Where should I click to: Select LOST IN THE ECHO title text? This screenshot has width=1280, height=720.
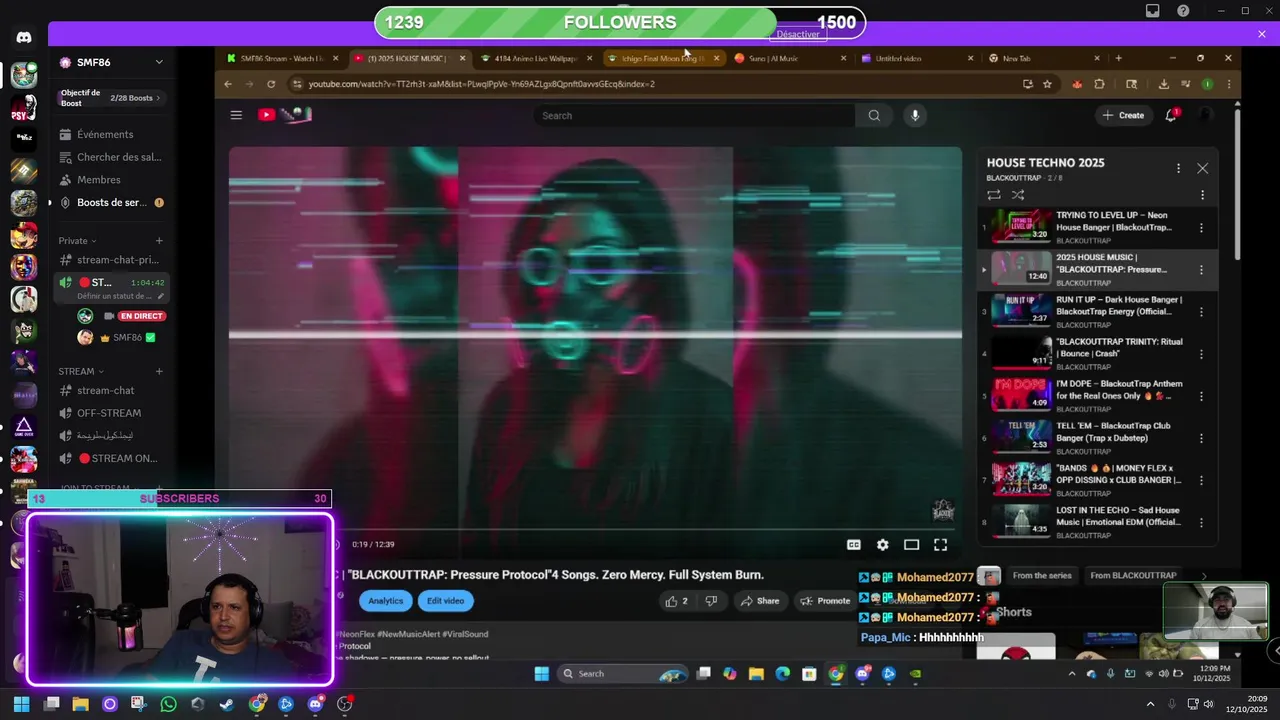[x=1118, y=516]
